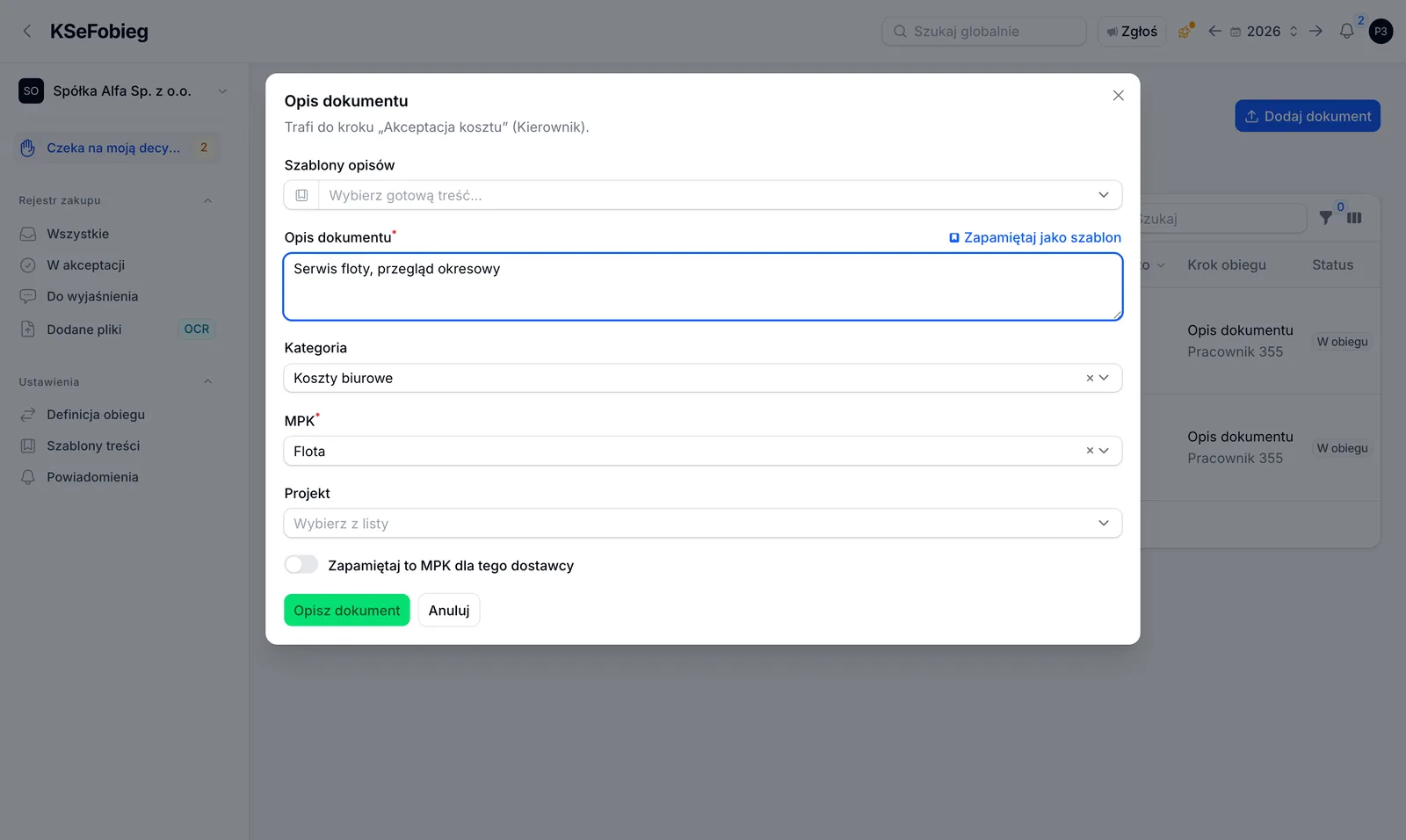Clear the Koszty biurowe category selection
The height and width of the screenshot is (840, 1406).
[1090, 378]
